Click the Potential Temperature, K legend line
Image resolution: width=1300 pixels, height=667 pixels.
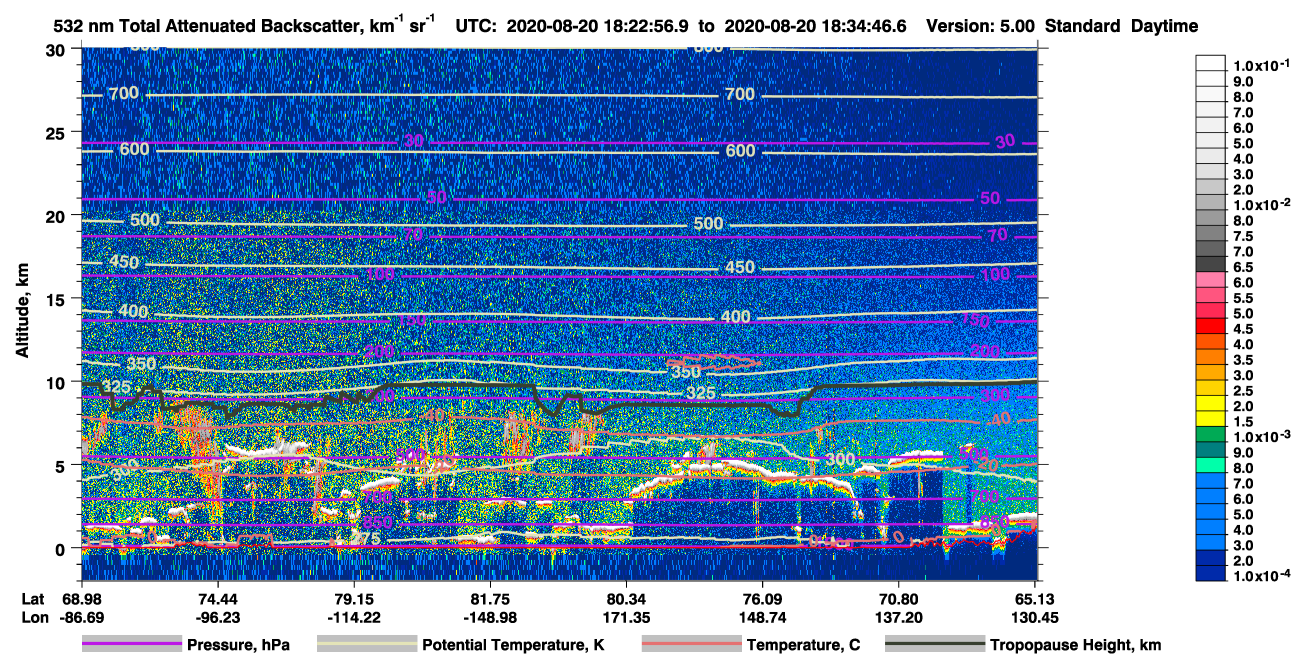click(x=367, y=645)
